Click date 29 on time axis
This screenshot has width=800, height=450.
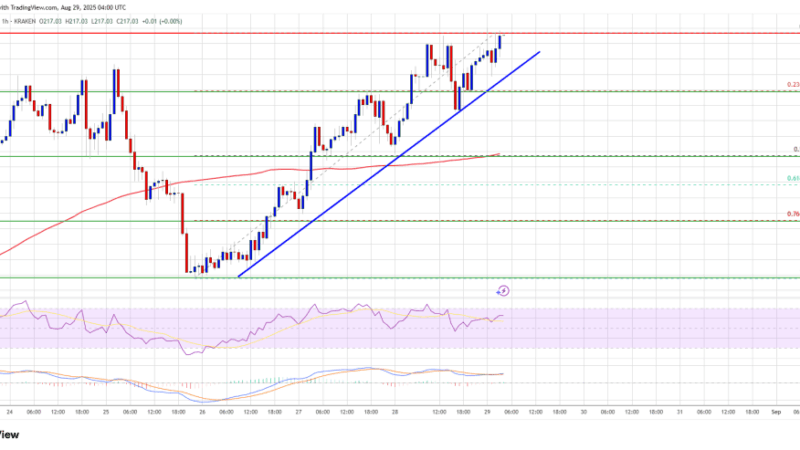pos(487,412)
